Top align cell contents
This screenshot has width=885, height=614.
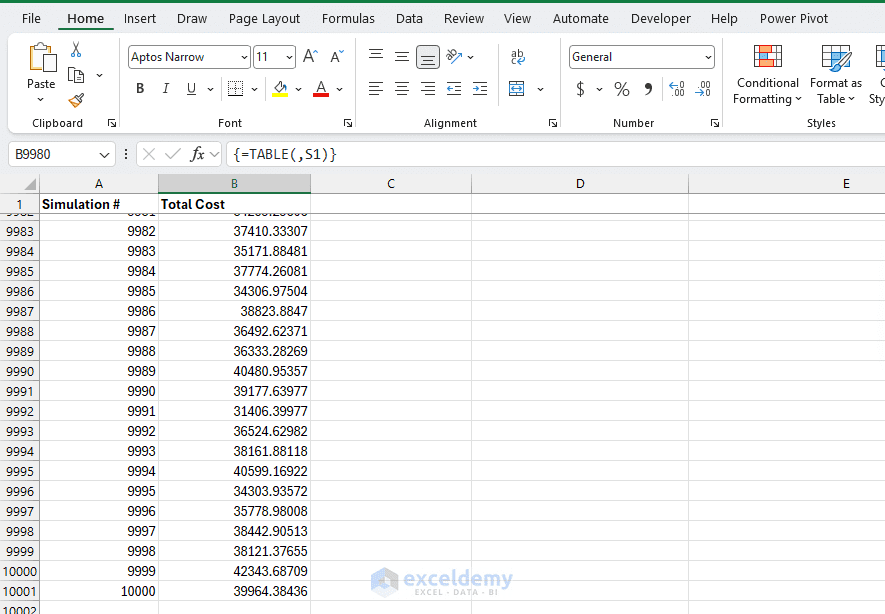[x=376, y=56]
